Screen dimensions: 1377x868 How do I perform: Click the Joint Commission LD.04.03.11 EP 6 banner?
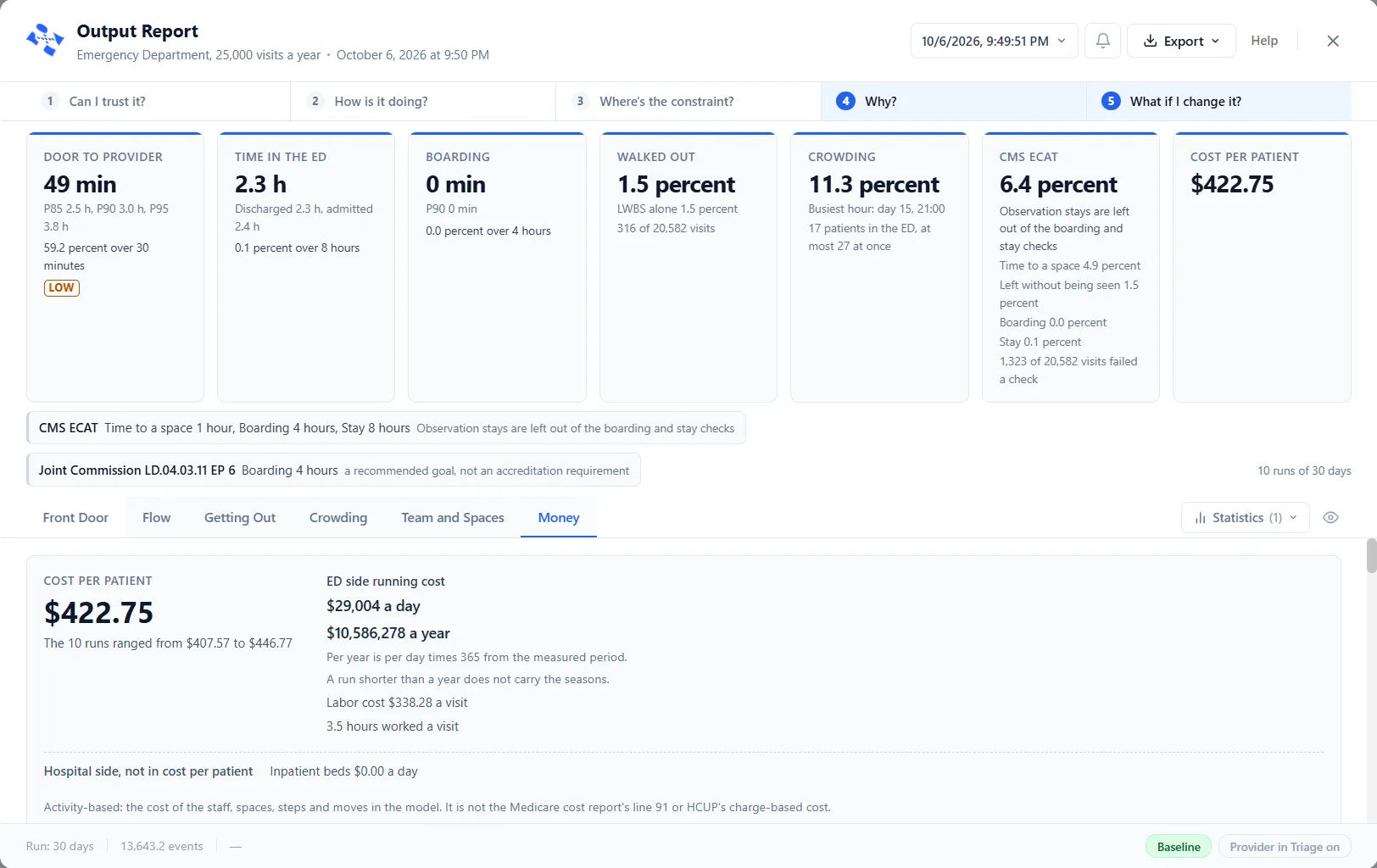[x=334, y=470]
